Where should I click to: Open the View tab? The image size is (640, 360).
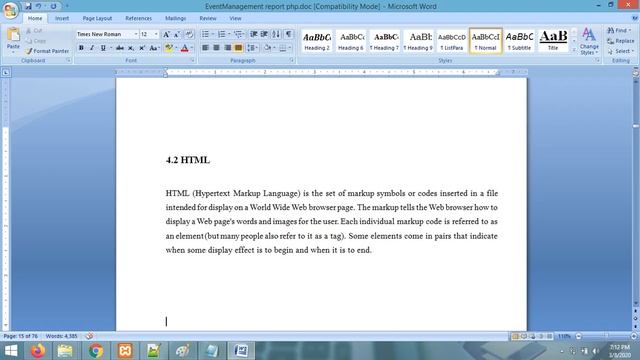pos(235,18)
